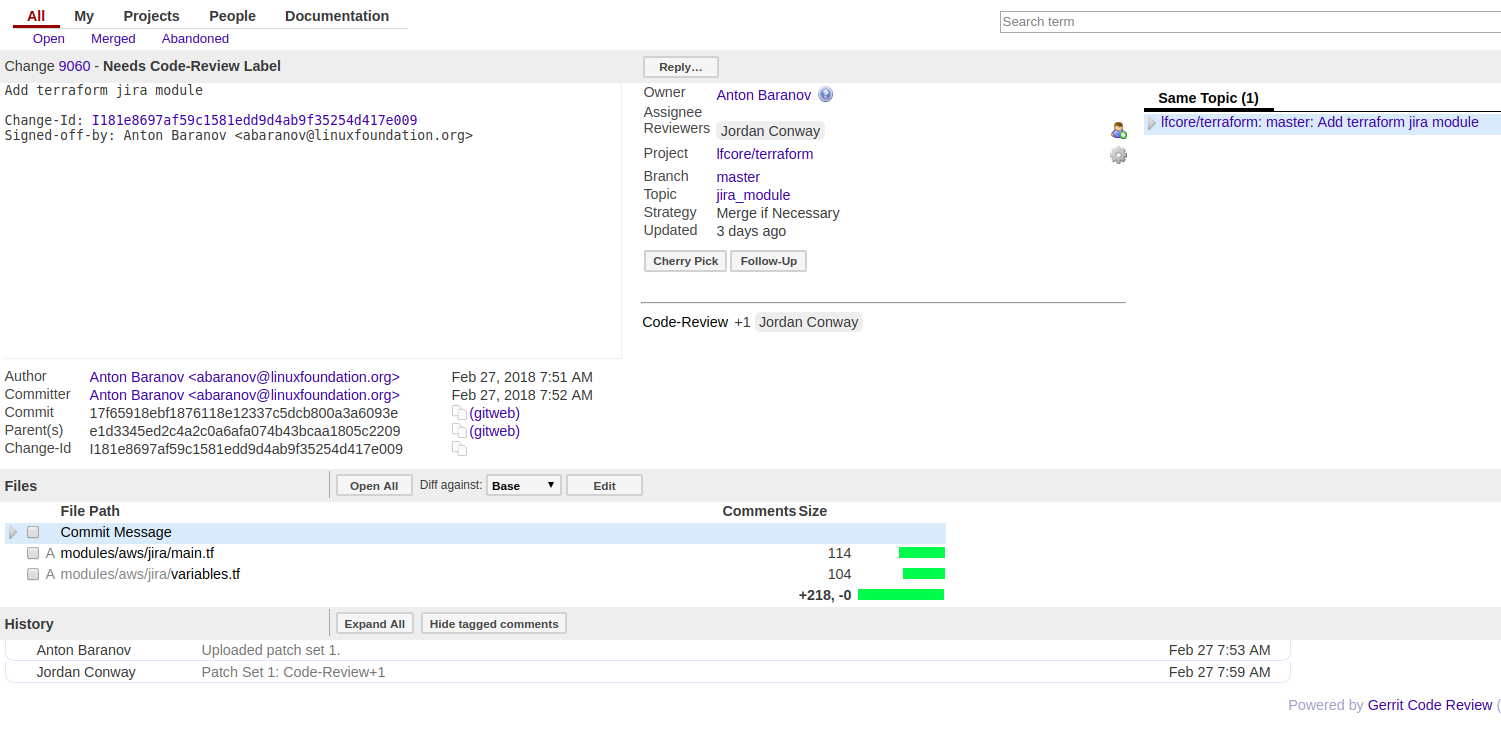Tick the Commit Message reviewed checkbox

click(33, 533)
